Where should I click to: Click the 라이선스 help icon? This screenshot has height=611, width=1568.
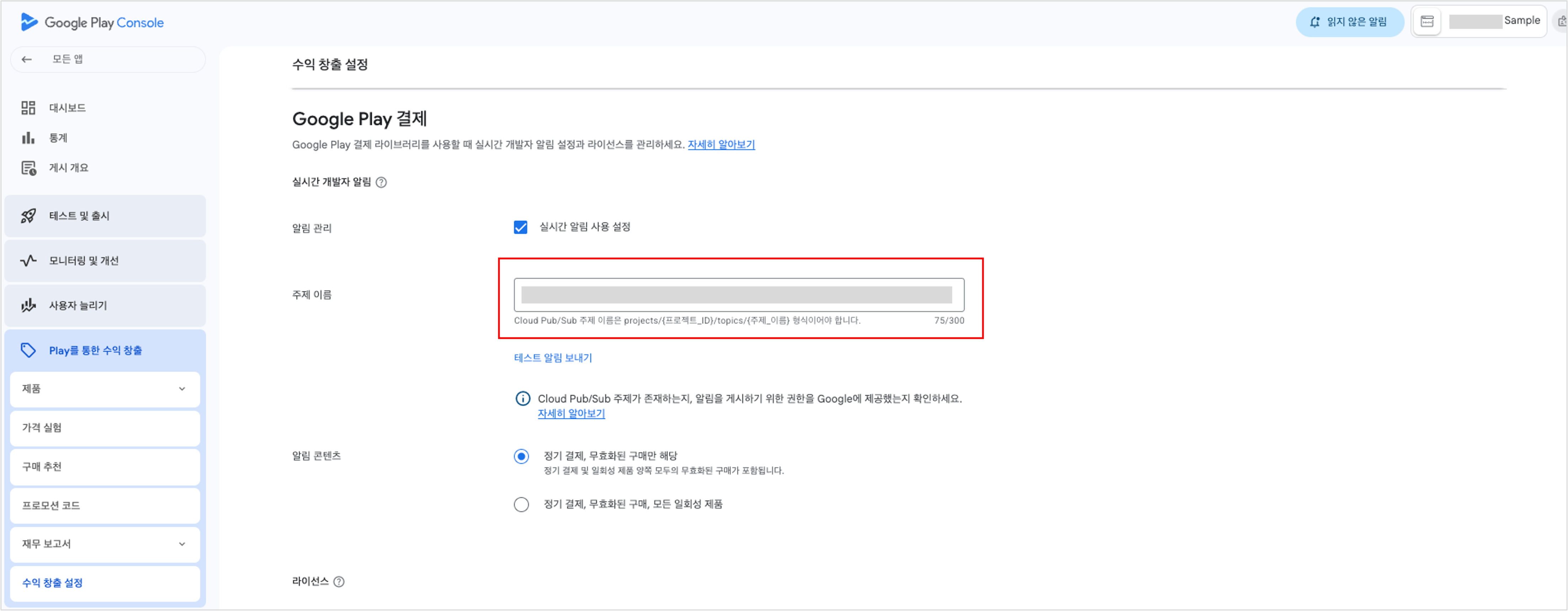tap(339, 582)
